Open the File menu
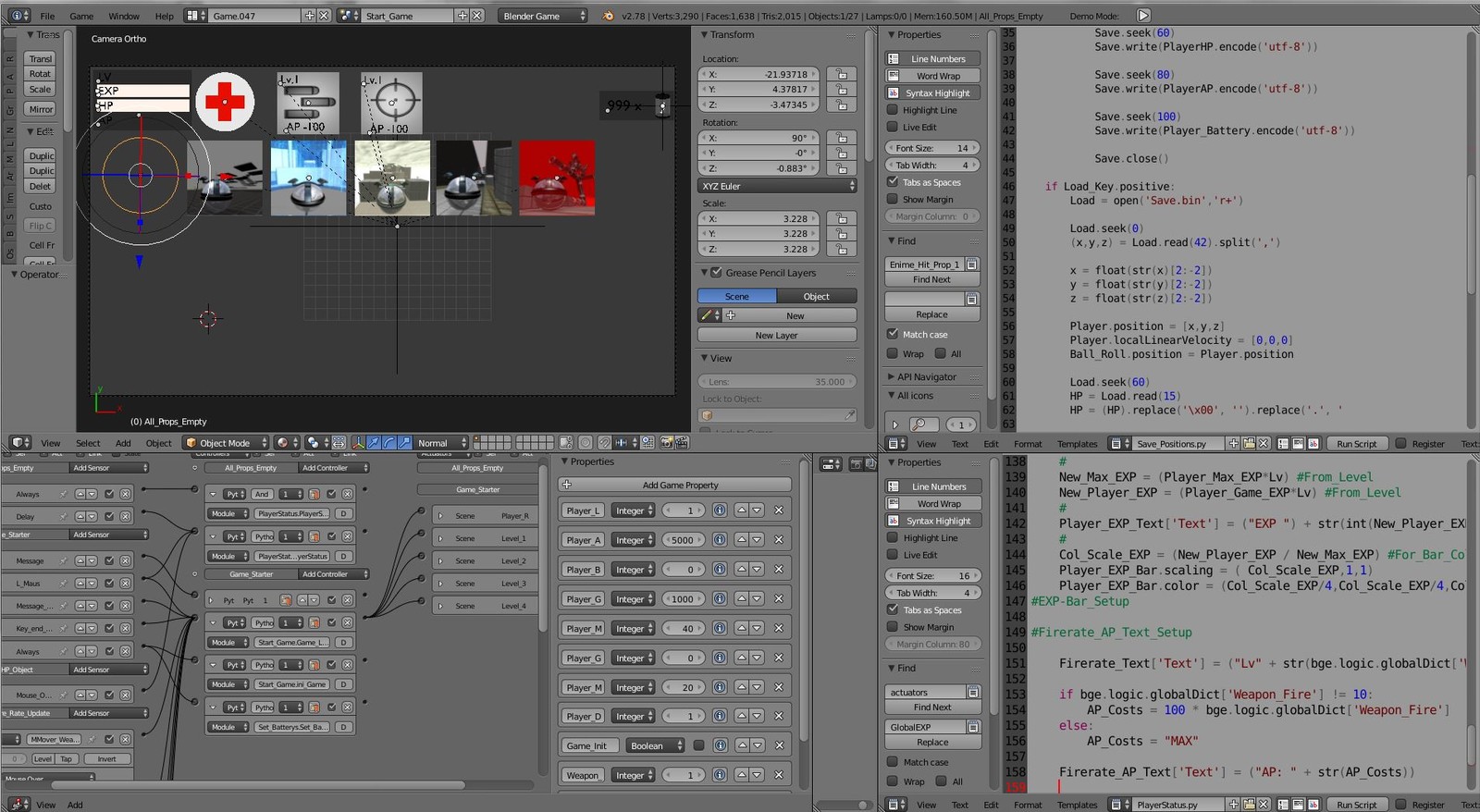Screen dimensions: 1480x812 (x=47, y=16)
